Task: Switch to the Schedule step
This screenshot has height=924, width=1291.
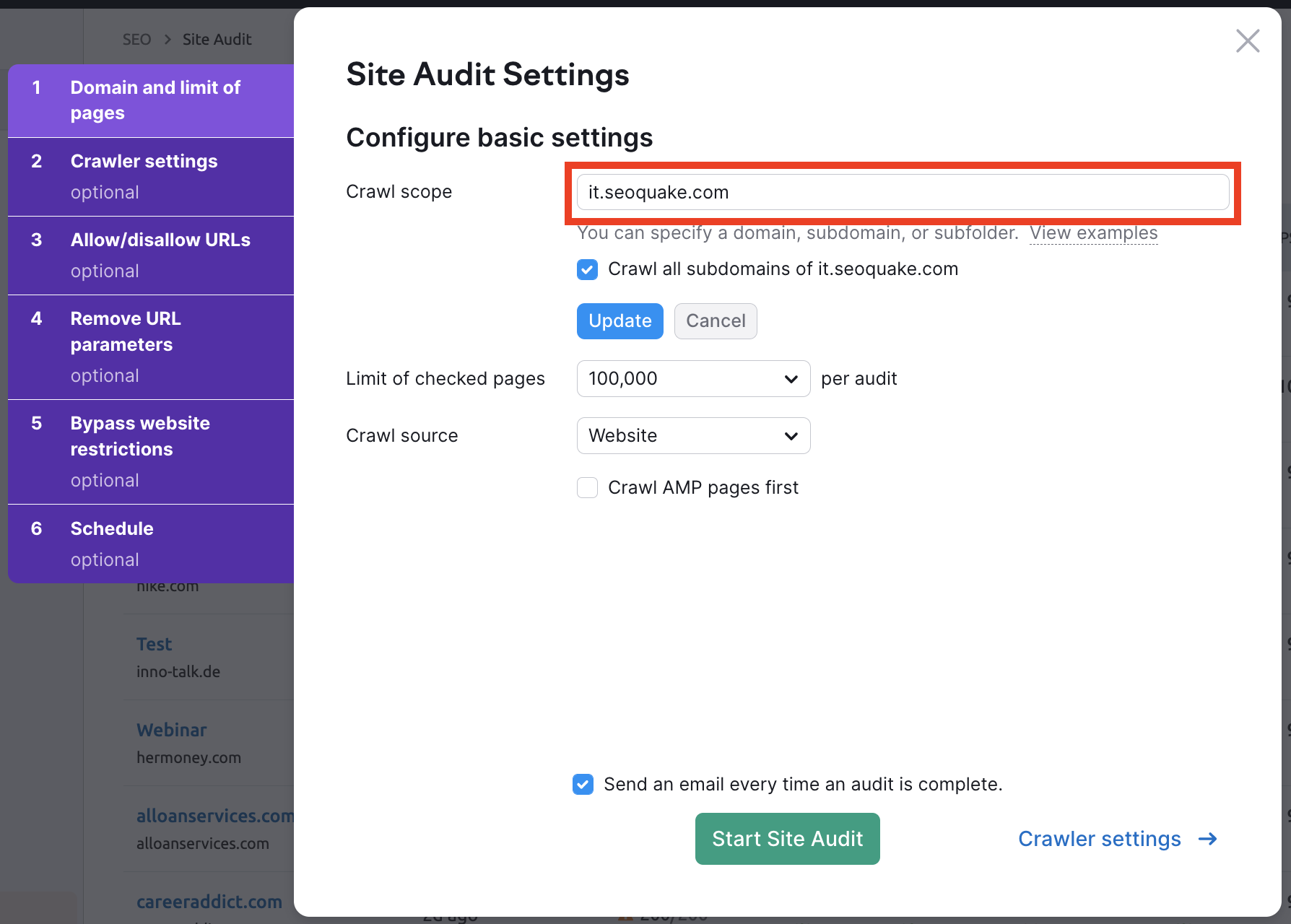Action: click(x=151, y=544)
